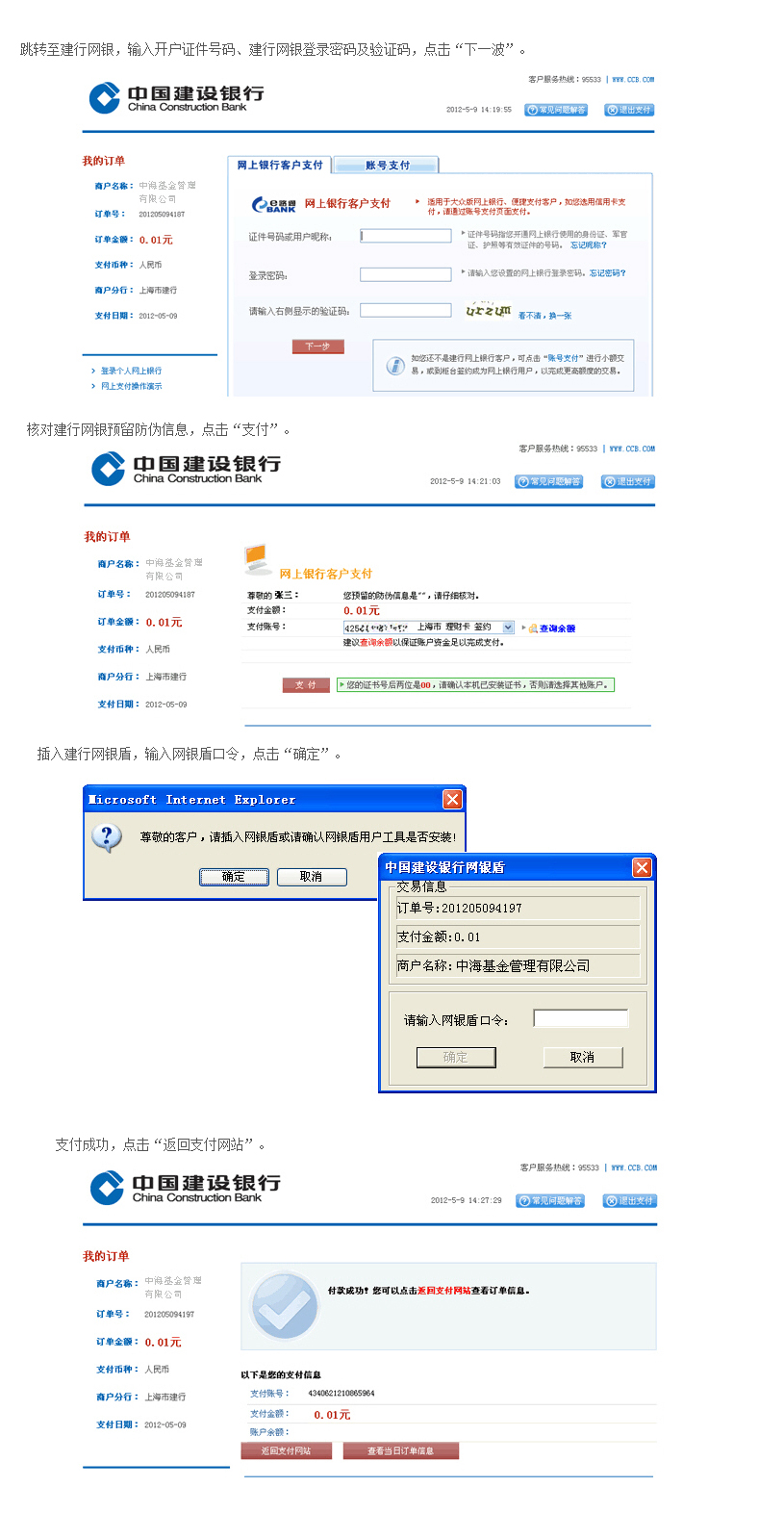Click the 查询余额 link with magnifier icon
The image size is (784, 1513).
tap(551, 628)
